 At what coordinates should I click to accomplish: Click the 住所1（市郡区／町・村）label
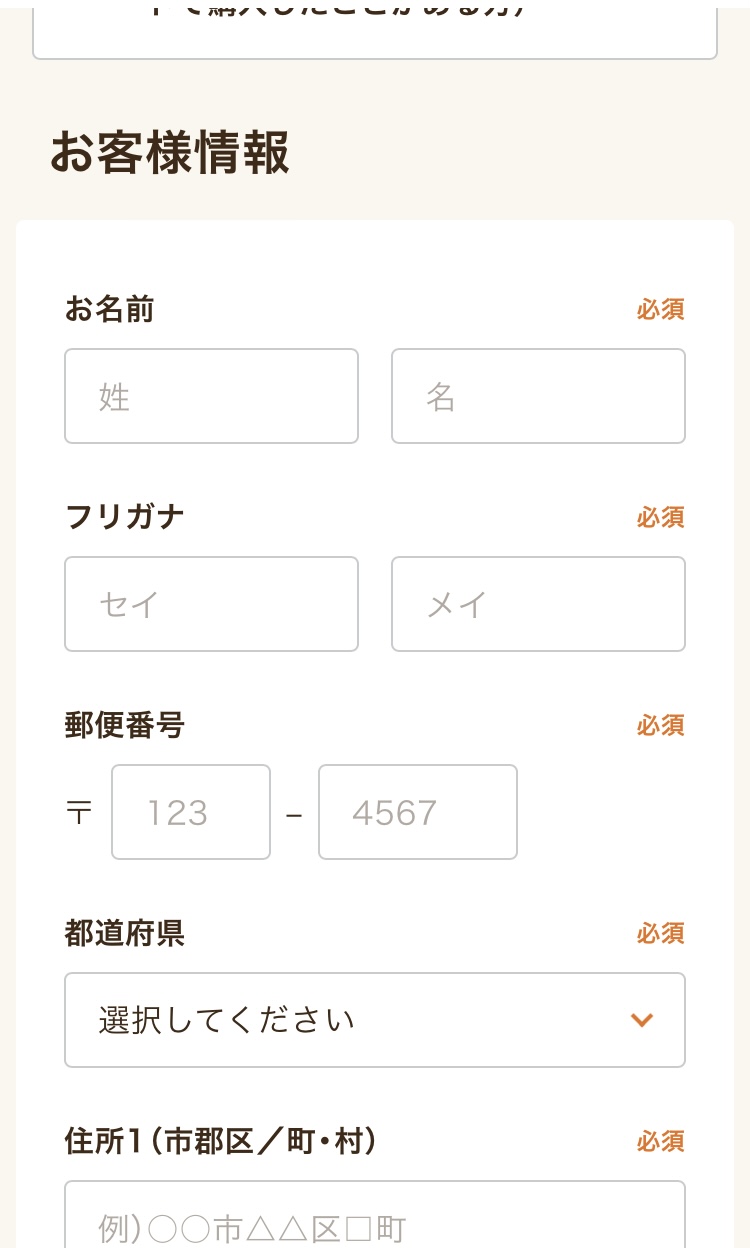point(221,1141)
